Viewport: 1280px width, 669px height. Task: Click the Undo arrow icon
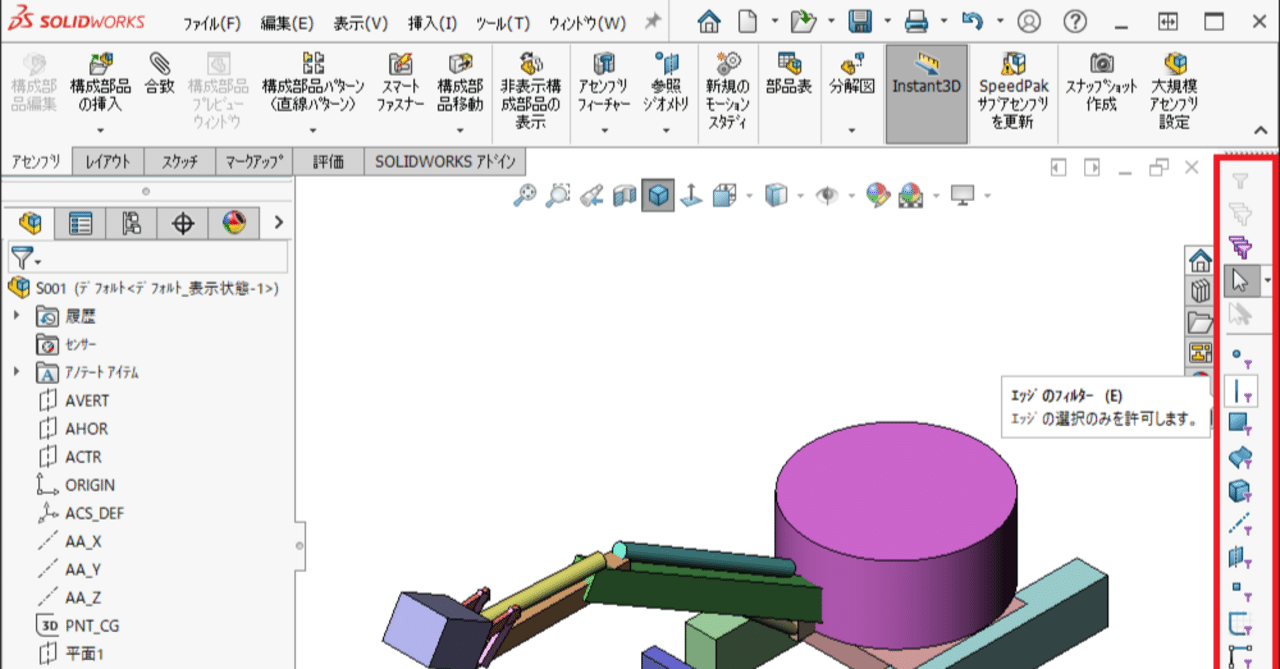click(x=973, y=21)
